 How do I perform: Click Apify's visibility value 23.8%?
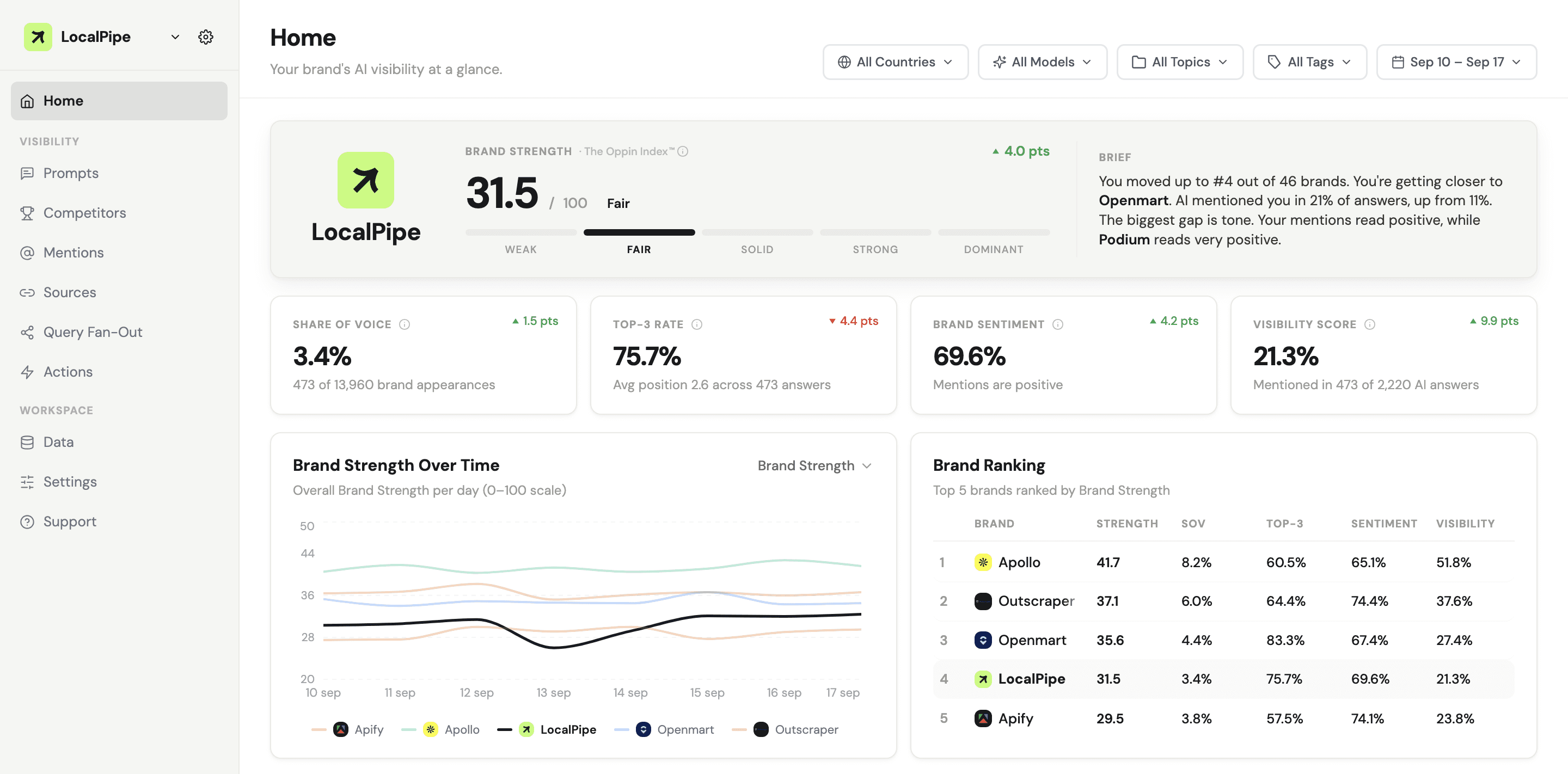[1455, 718]
